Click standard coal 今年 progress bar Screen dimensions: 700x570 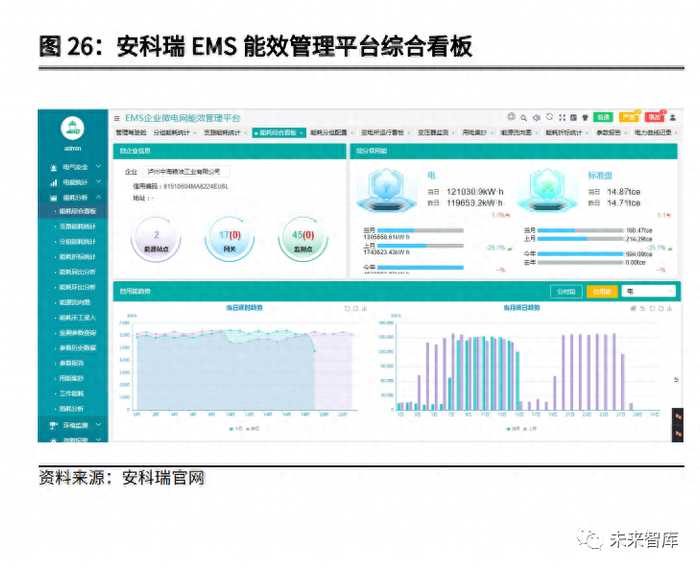pyautogui.click(x=580, y=254)
